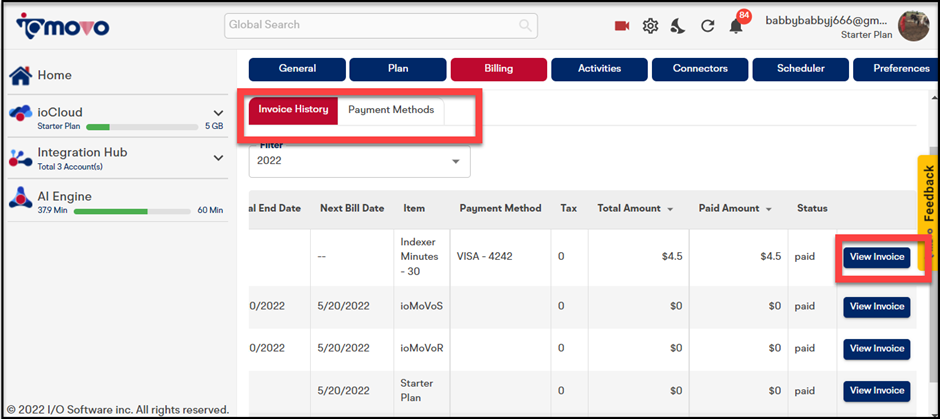The image size is (940, 419).
Task: View invoice for Starter Plan row
Action: pyautogui.click(x=876, y=391)
